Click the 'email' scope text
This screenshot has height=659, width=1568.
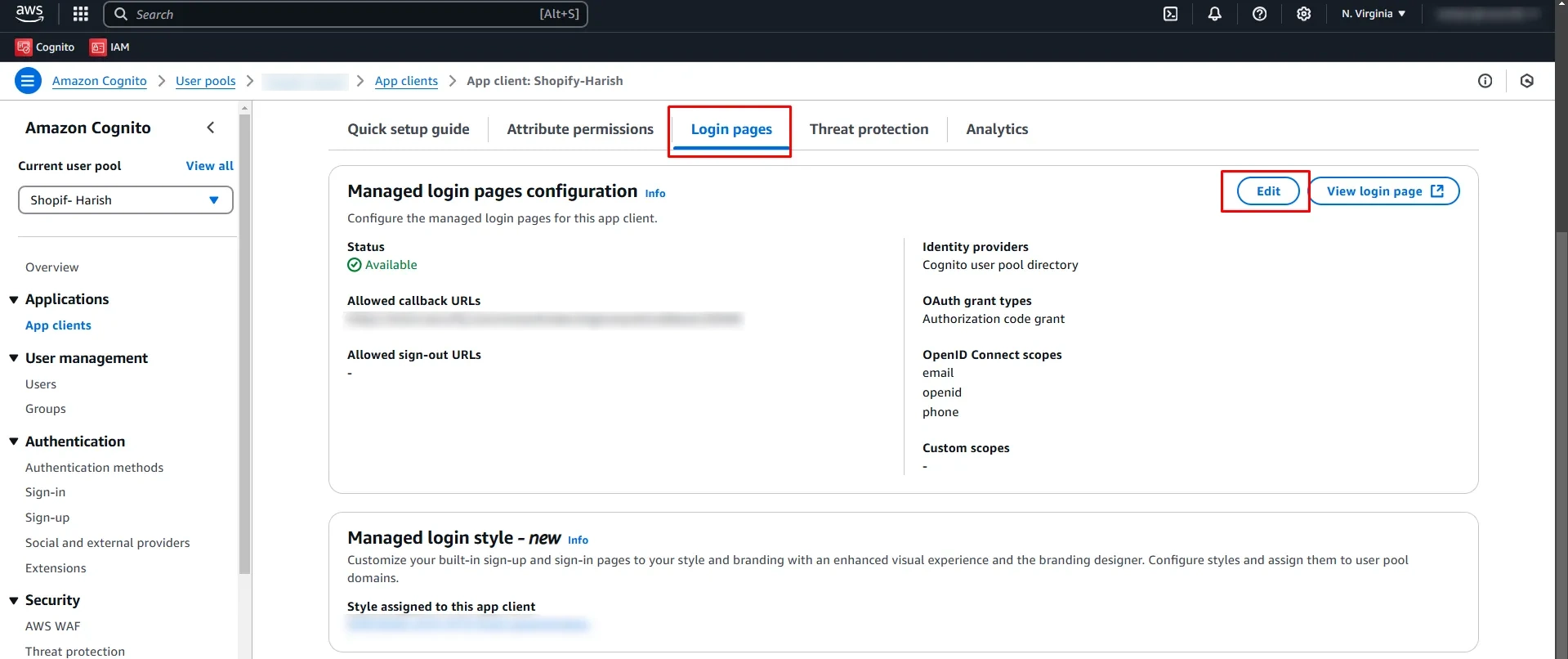coord(938,373)
